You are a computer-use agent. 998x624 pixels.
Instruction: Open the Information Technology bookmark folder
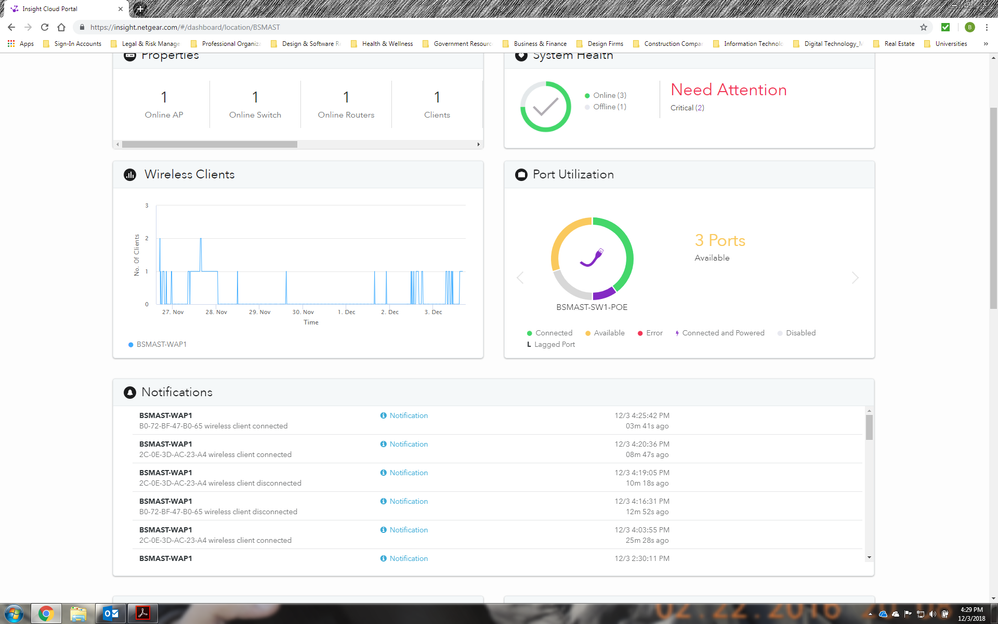747,44
